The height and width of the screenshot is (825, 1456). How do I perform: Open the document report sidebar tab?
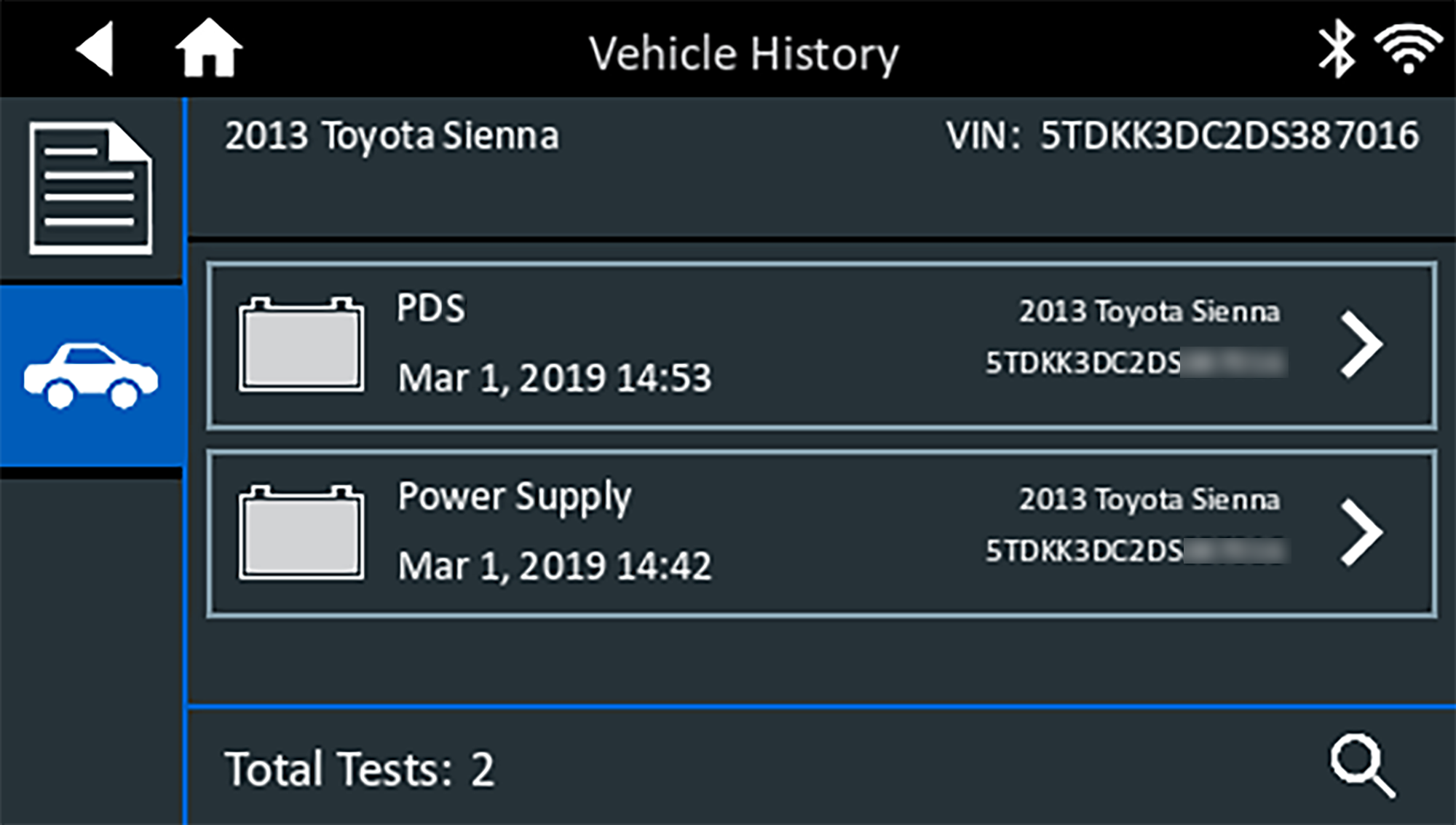(x=91, y=189)
